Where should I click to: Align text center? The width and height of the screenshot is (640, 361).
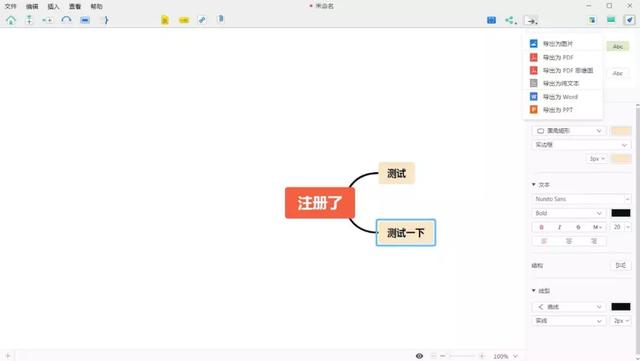pyautogui.click(x=569, y=241)
